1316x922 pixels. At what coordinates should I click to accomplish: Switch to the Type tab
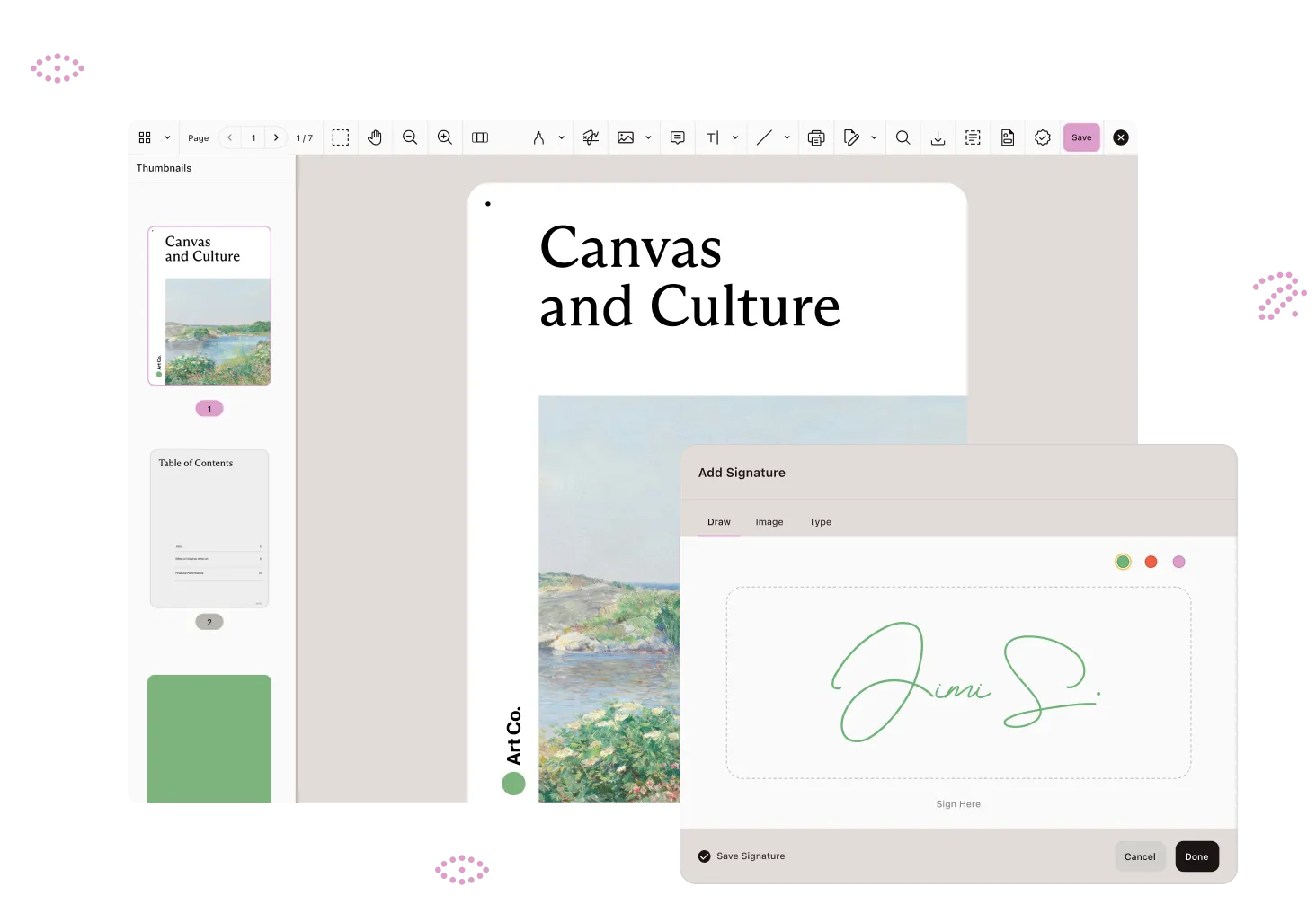click(820, 521)
